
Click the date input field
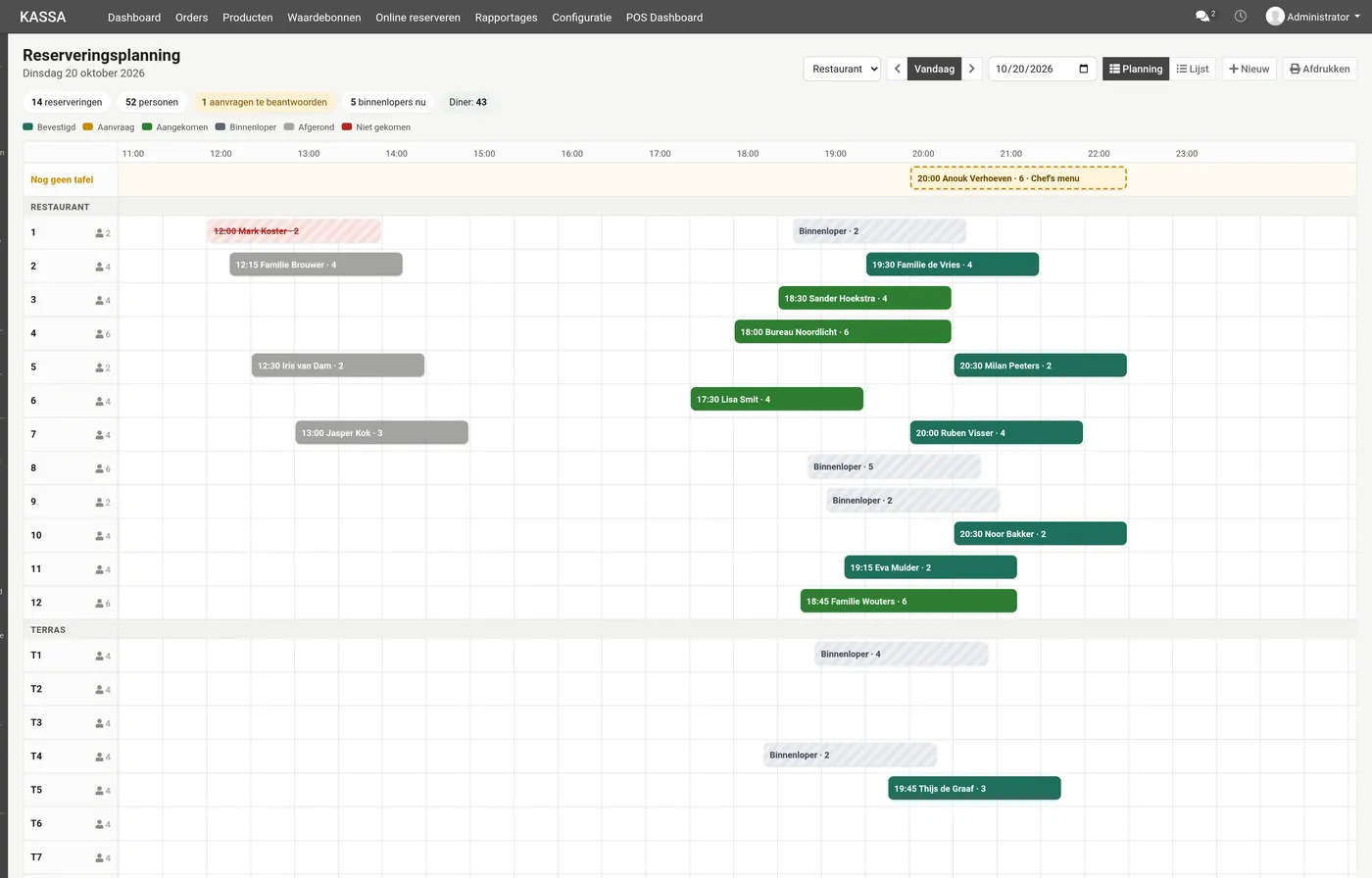(x=1042, y=69)
